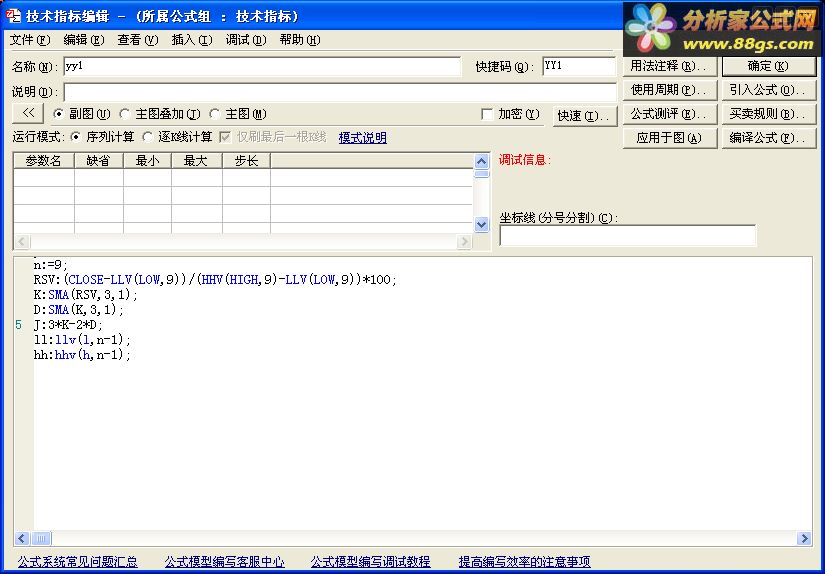Open the 调试(D) menu
Screen dimensions: 825x574
(x=246, y=40)
